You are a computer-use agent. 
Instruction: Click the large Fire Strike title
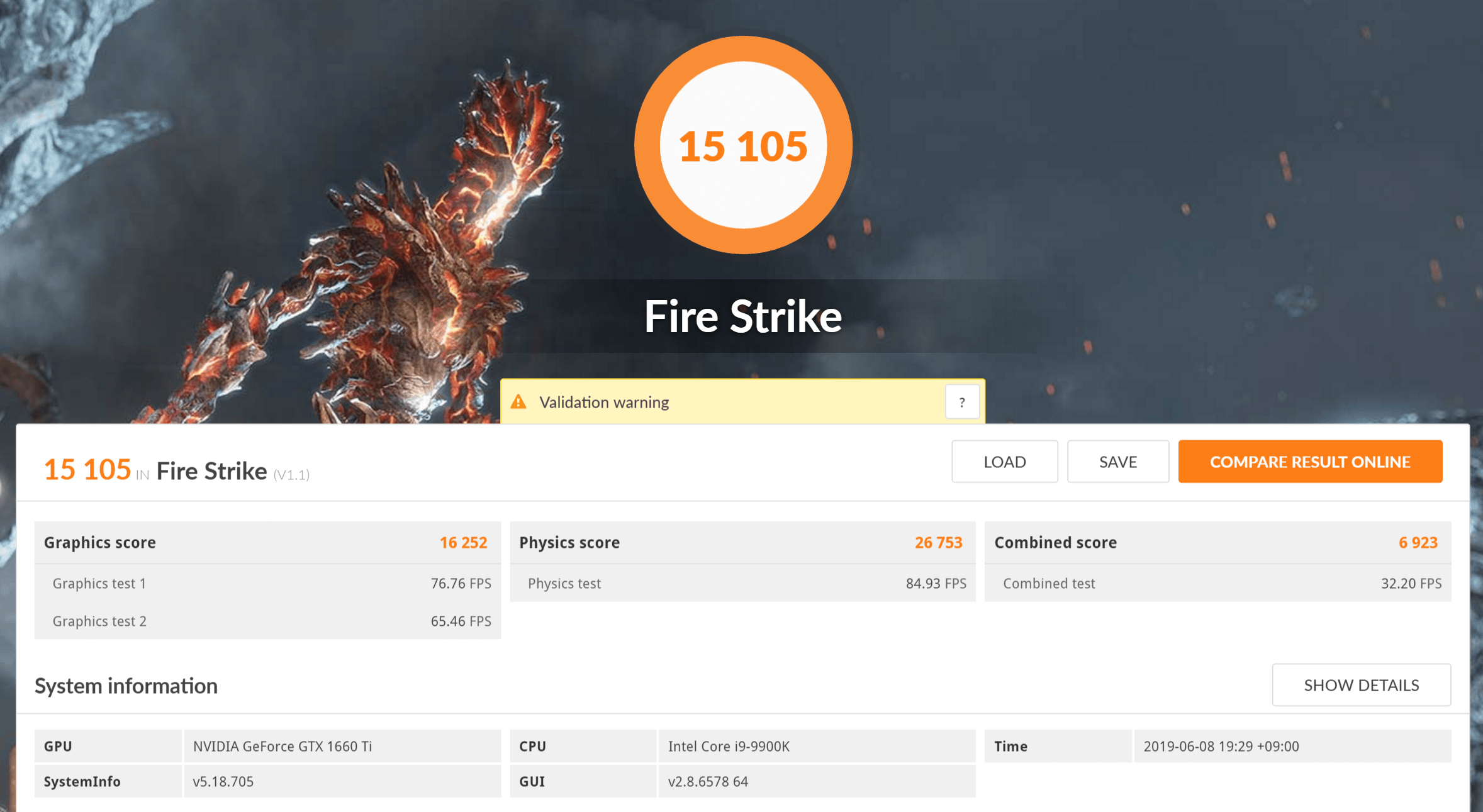743,316
